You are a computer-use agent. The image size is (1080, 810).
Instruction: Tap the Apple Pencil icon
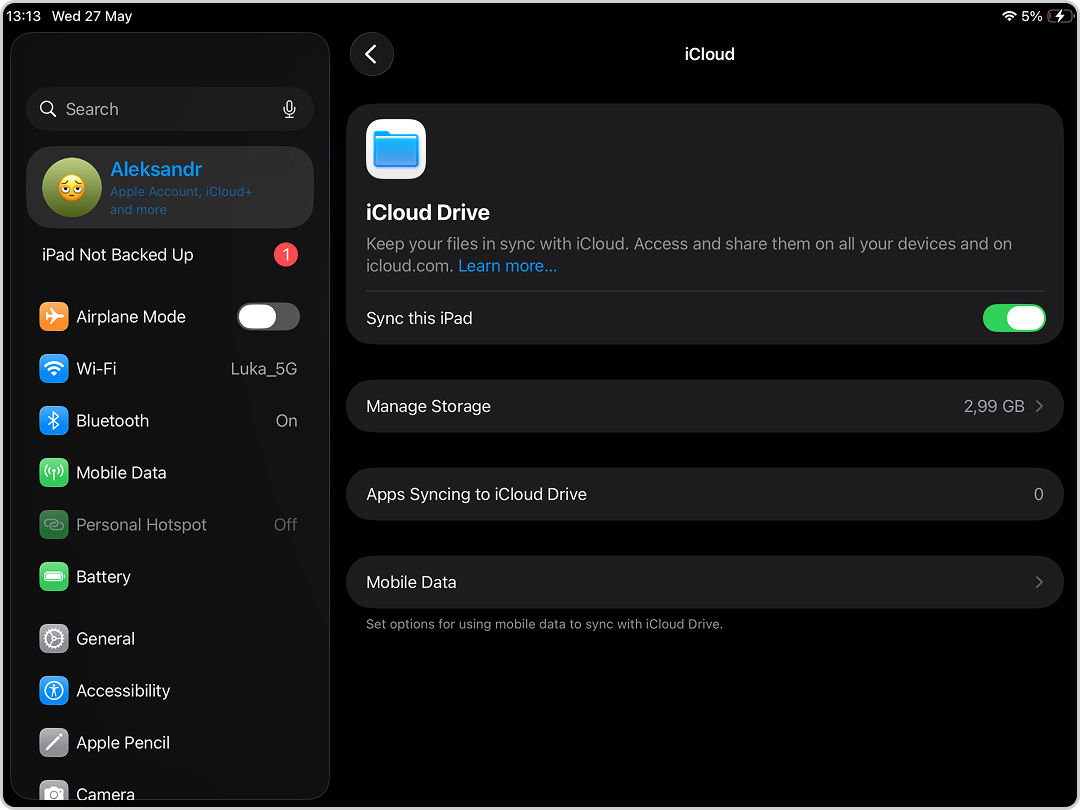point(54,742)
